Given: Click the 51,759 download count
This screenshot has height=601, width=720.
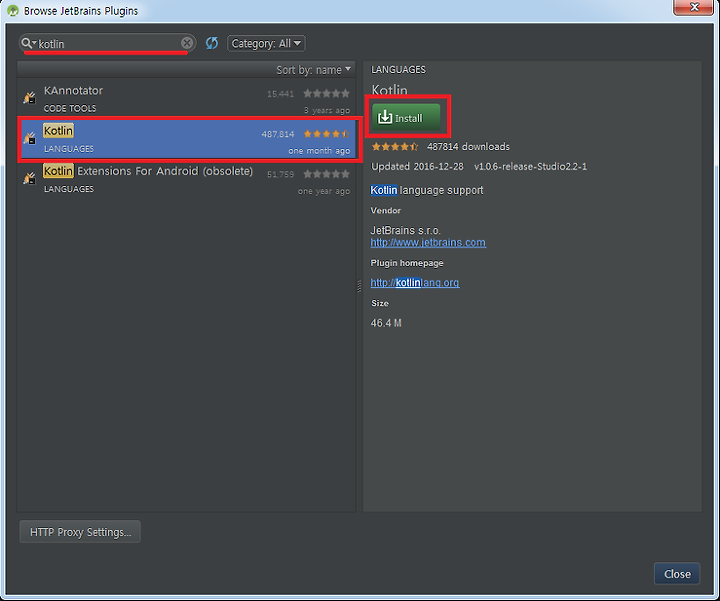Looking at the screenshot, I should (280, 174).
